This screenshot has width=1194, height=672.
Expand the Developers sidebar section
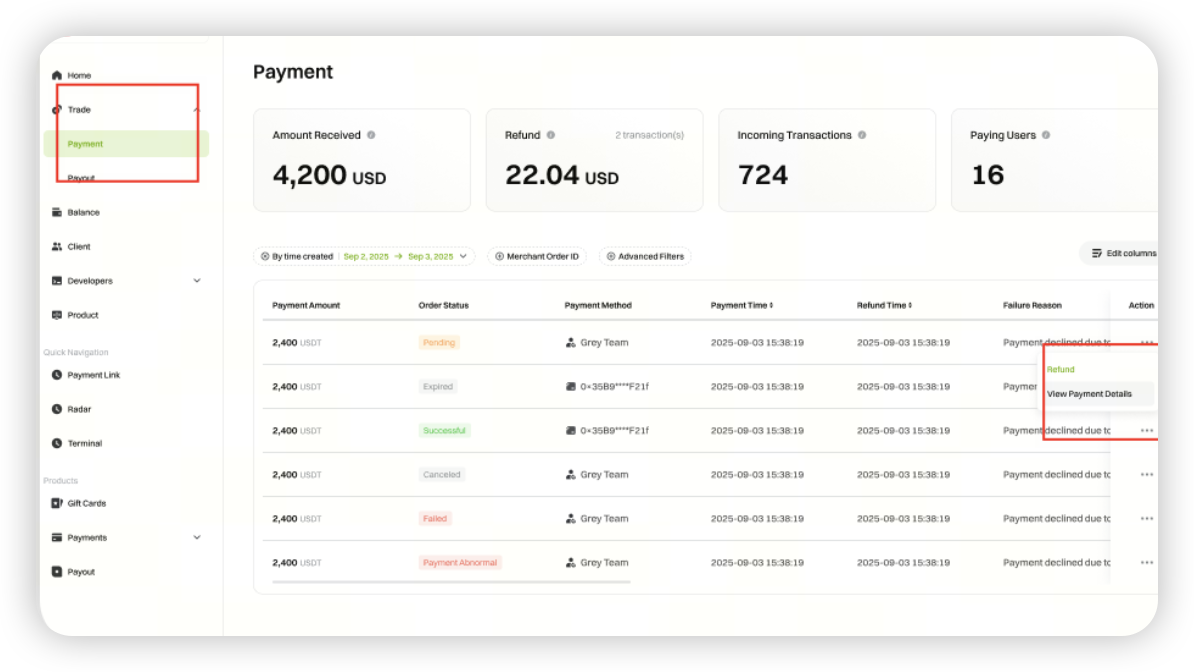click(x=197, y=281)
